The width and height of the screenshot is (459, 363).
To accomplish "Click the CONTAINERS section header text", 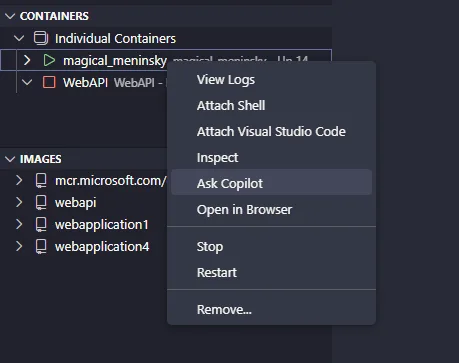I will [54, 16].
